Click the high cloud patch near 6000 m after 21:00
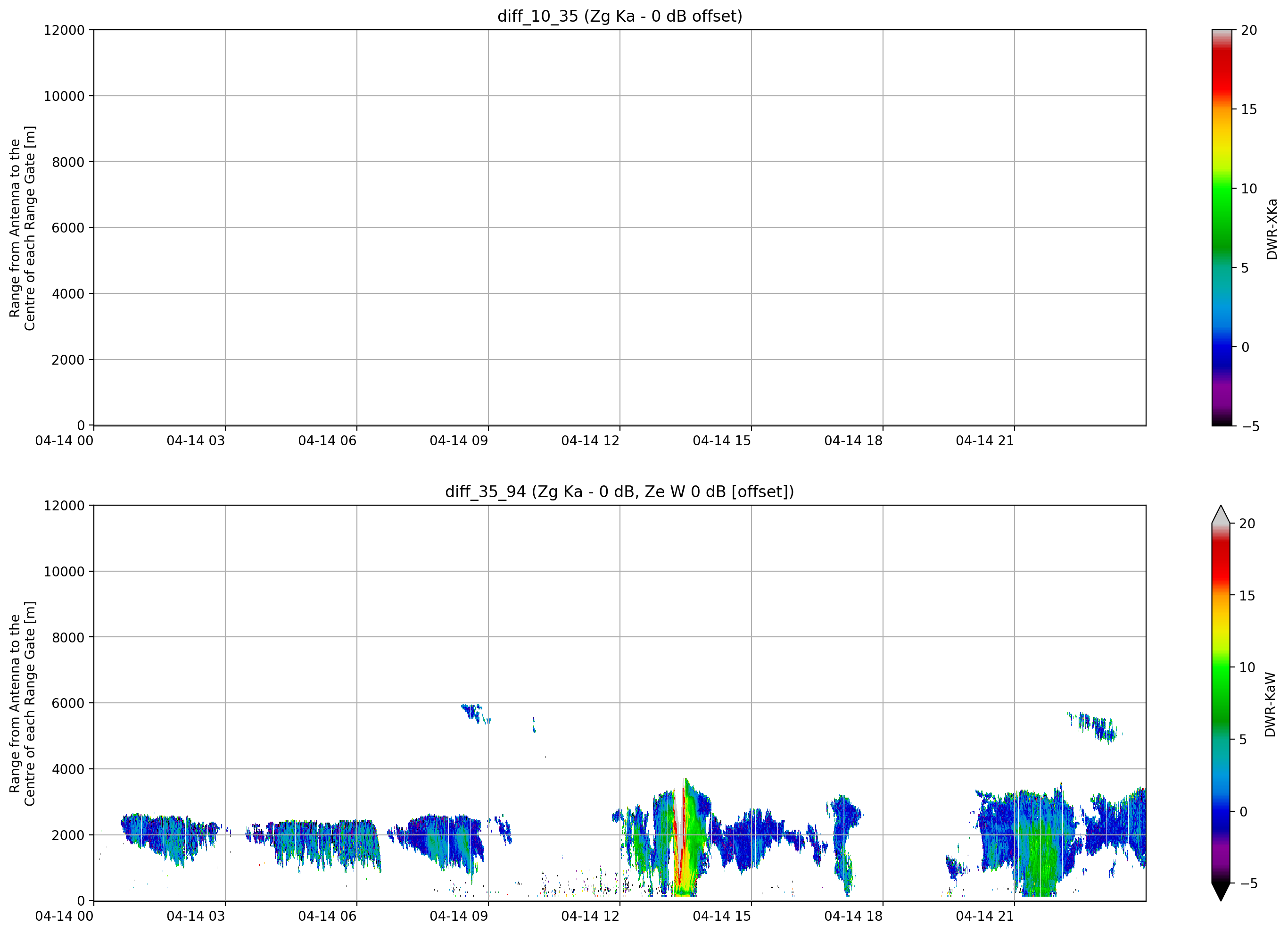The image size is (1288, 933). 1093,727
